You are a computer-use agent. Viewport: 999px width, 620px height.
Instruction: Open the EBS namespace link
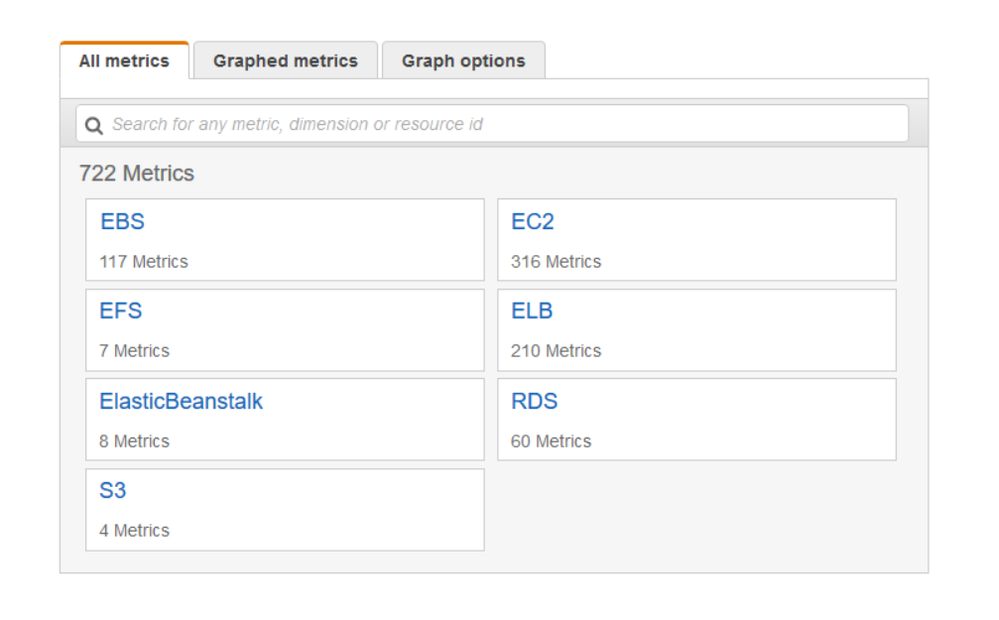coord(122,222)
